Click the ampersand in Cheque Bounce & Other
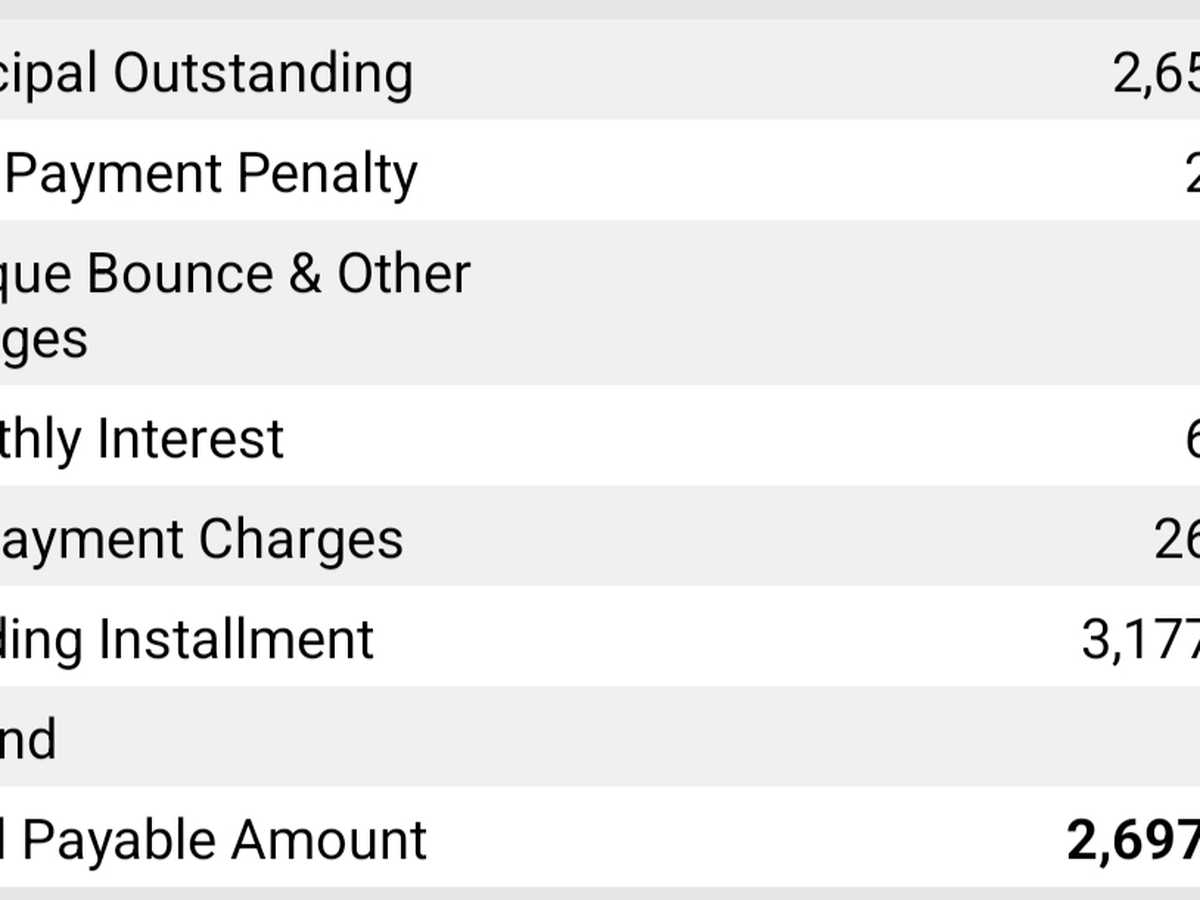This screenshot has width=1200, height=900. (x=305, y=274)
